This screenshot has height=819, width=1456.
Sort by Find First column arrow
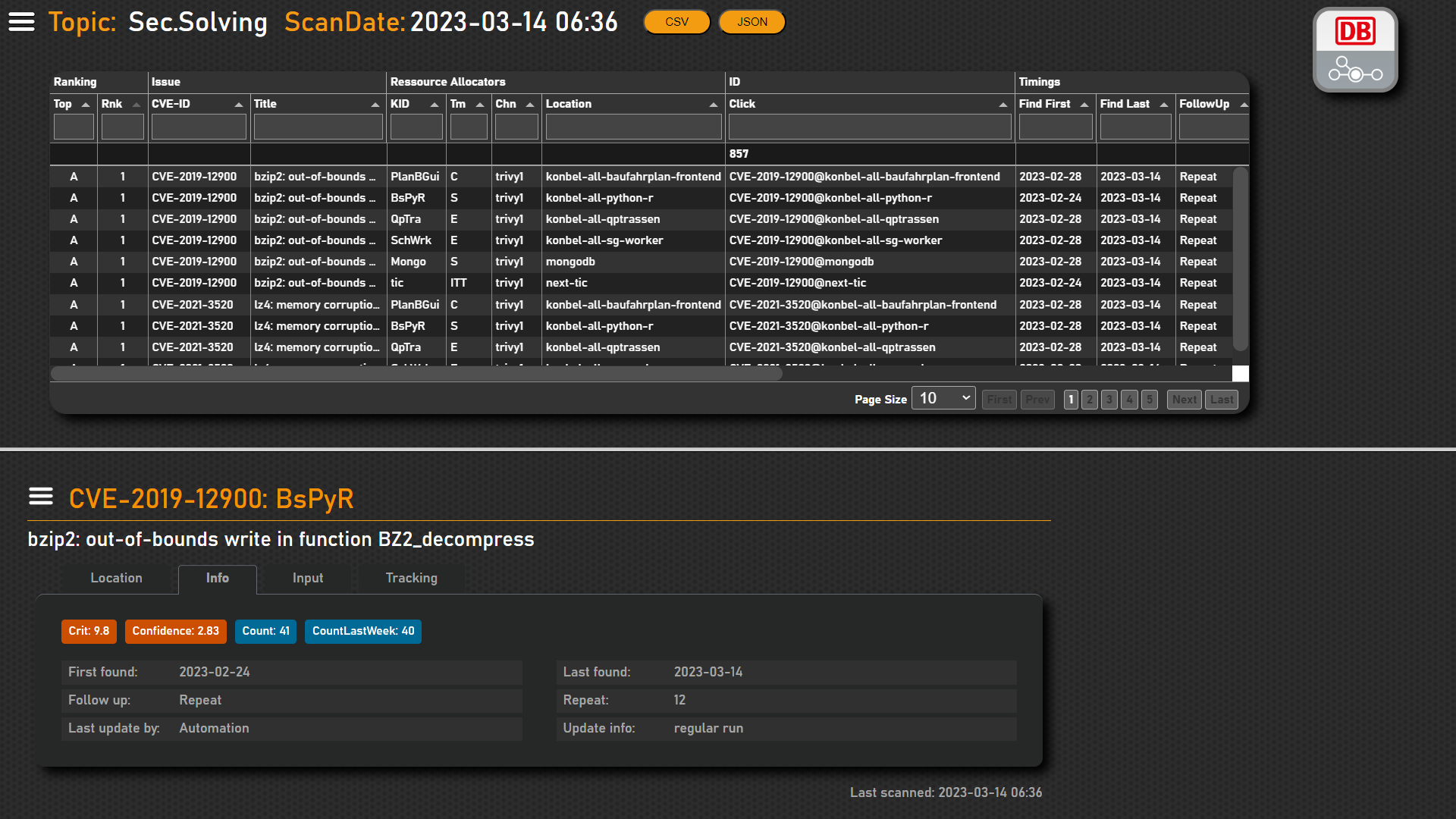1084,105
